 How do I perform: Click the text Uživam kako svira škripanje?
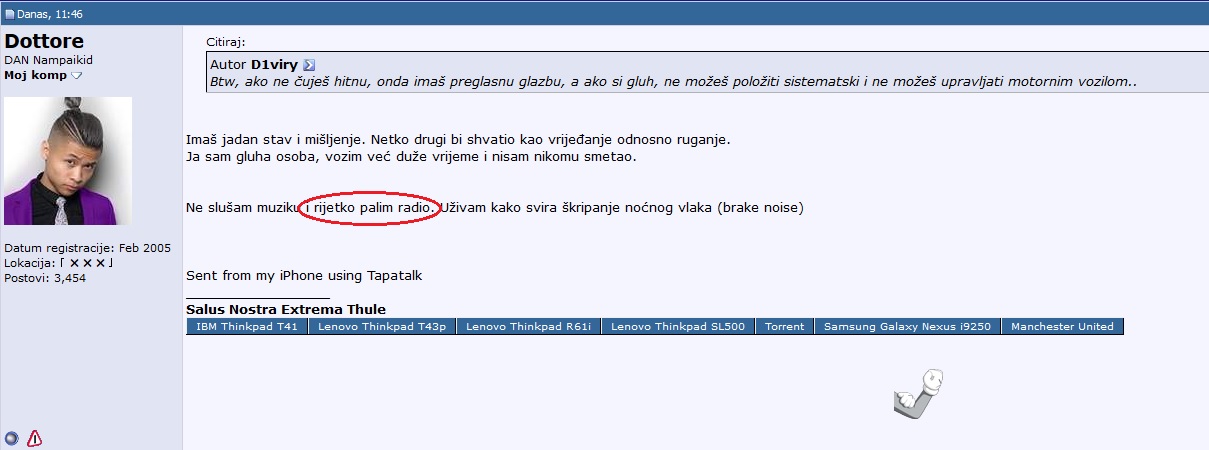pyautogui.click(x=623, y=208)
